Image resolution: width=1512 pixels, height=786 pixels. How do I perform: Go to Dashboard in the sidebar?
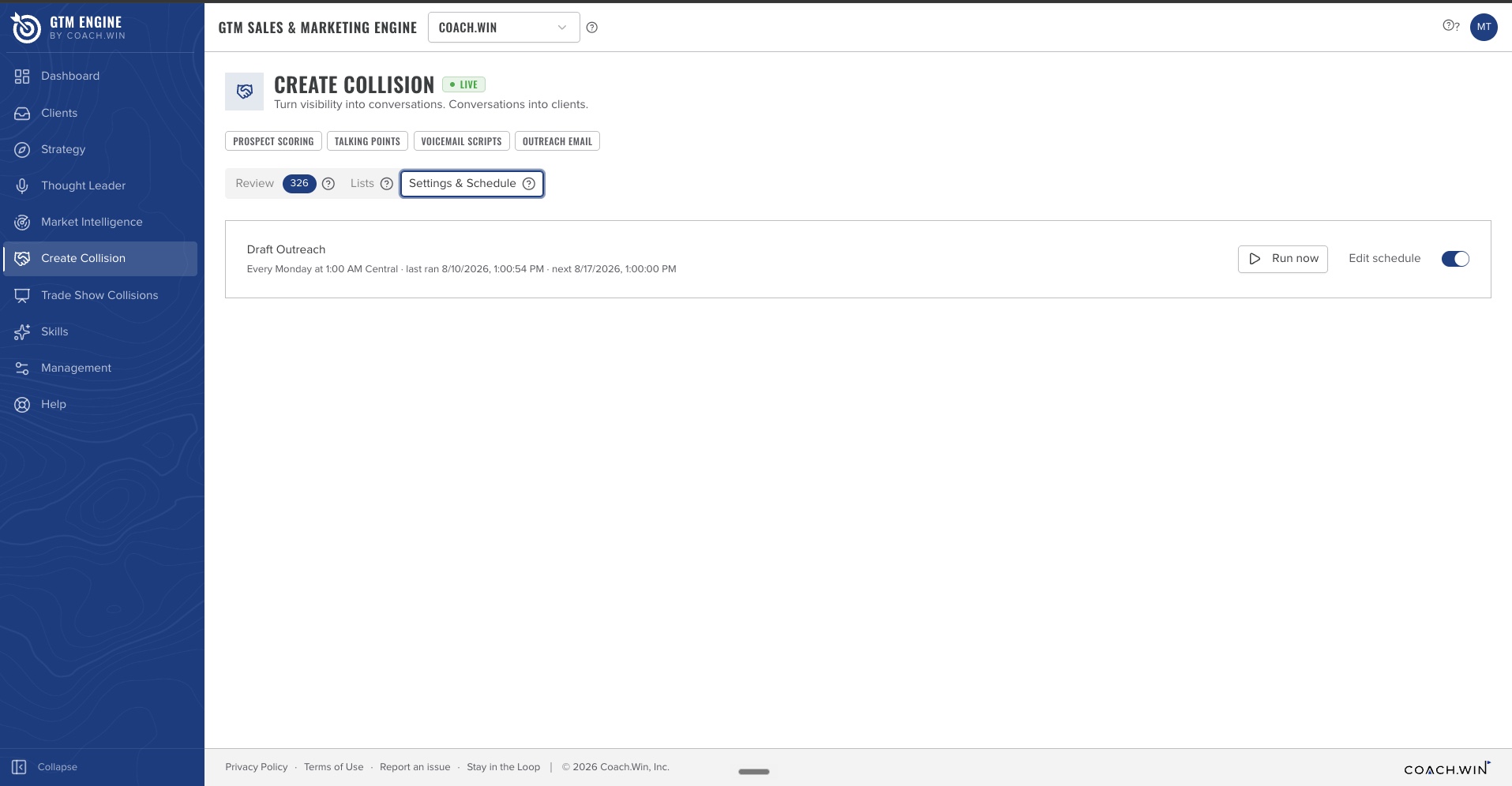tap(100, 77)
